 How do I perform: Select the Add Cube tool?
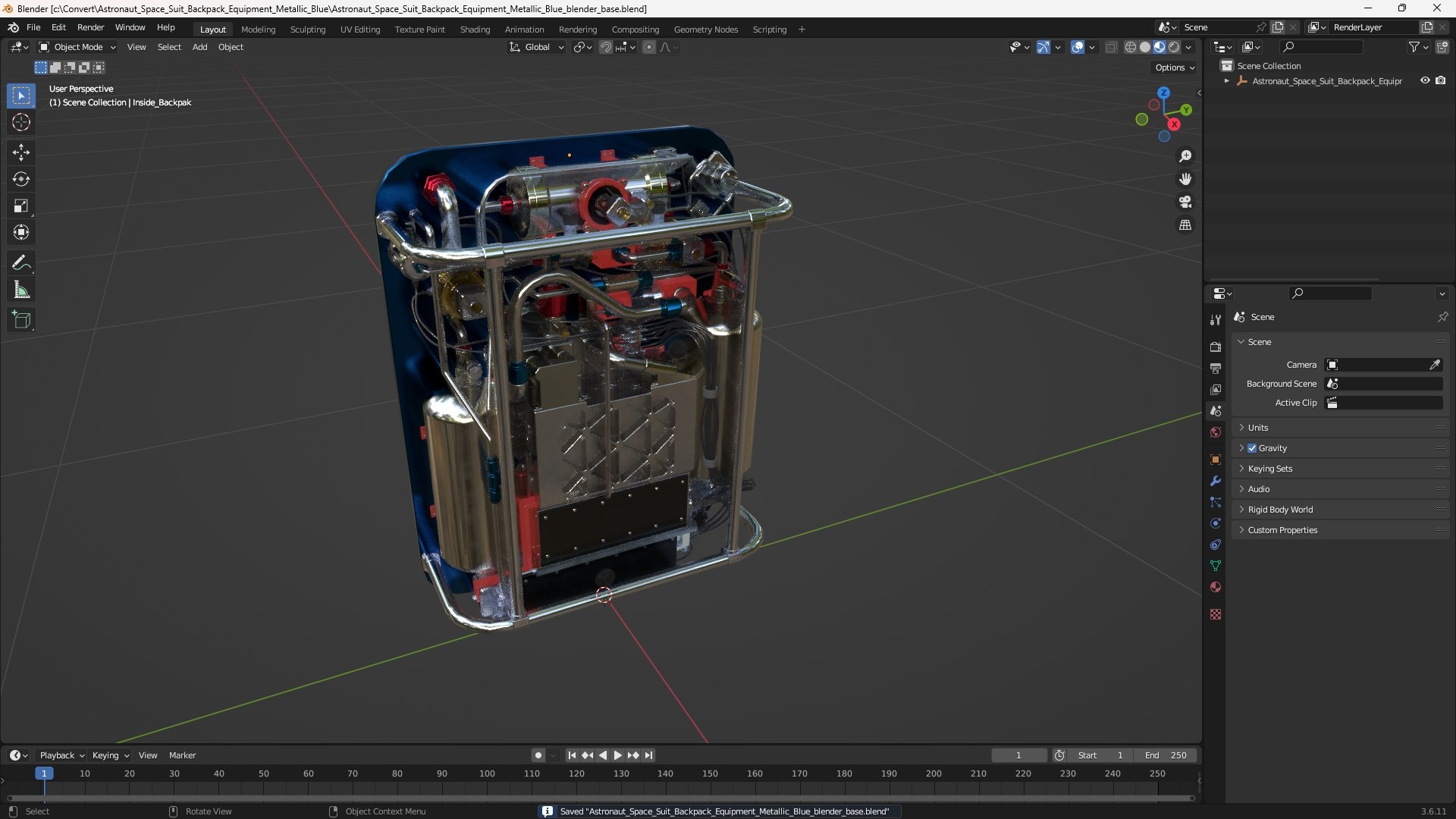21,320
